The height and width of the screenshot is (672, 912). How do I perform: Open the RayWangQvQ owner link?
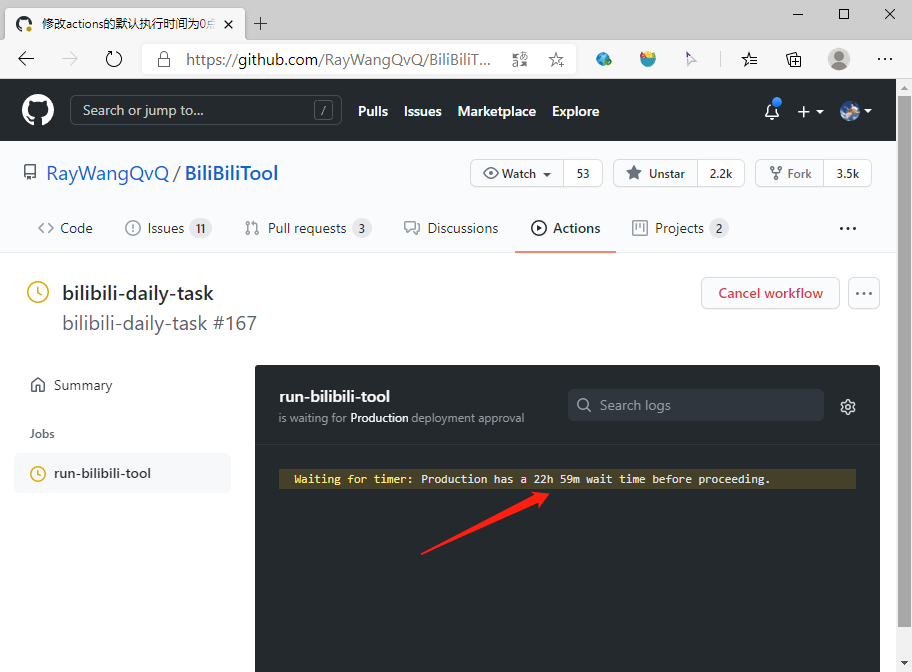pyautogui.click(x=107, y=173)
